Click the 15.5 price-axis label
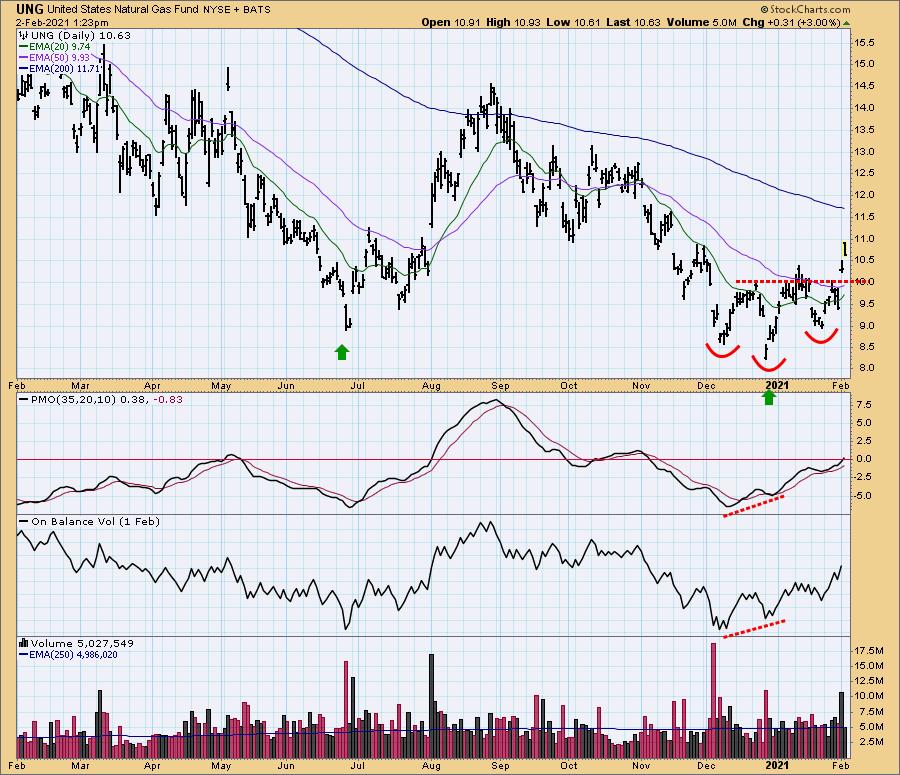This screenshot has height=775, width=900. coord(865,42)
